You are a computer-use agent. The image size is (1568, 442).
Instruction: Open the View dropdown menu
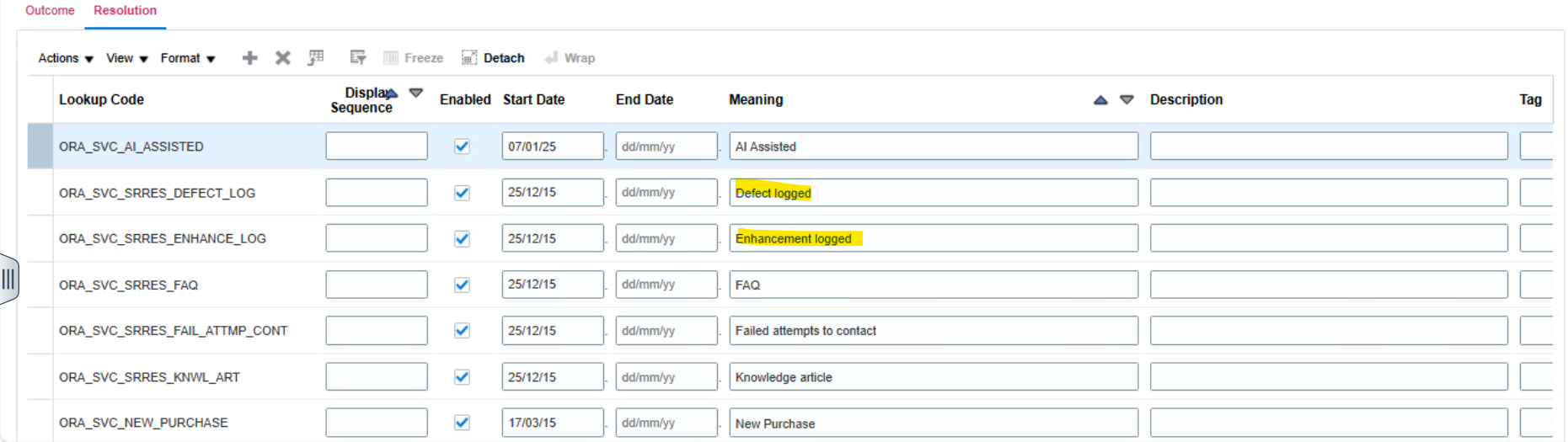click(127, 58)
